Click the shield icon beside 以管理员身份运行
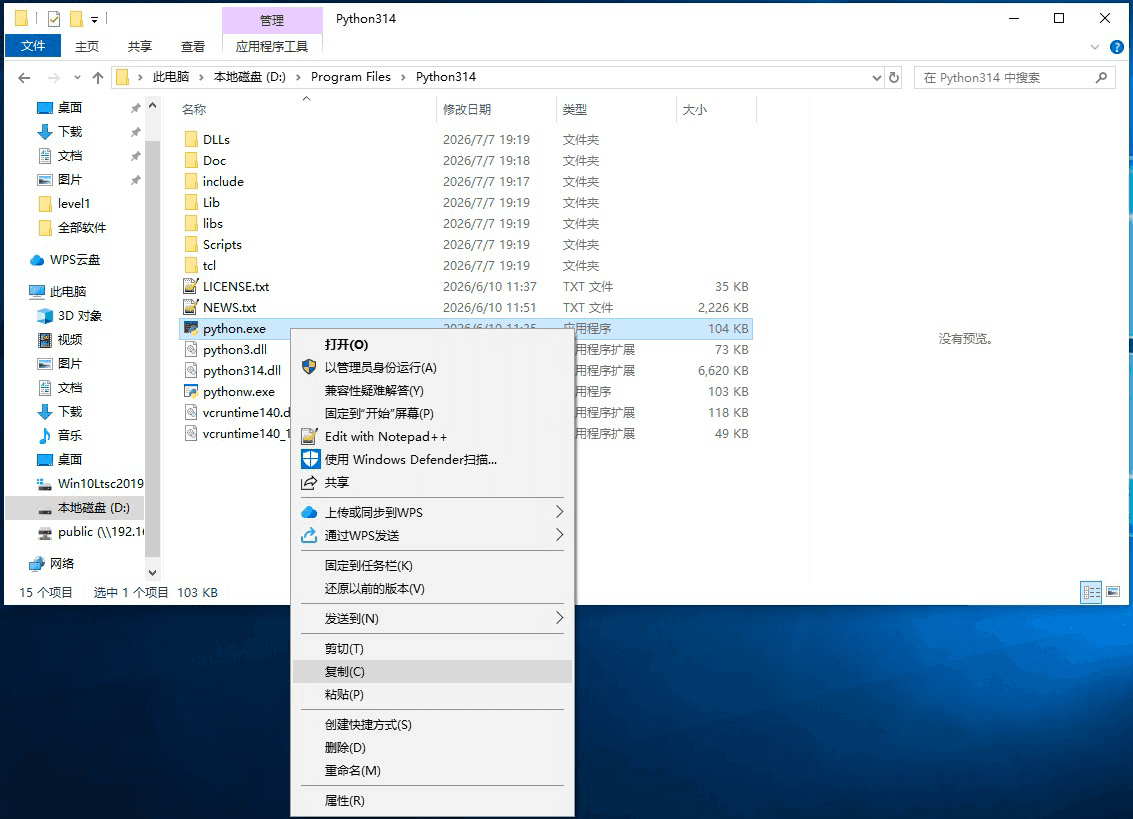Viewport: 1133px width, 819px height. [x=309, y=367]
